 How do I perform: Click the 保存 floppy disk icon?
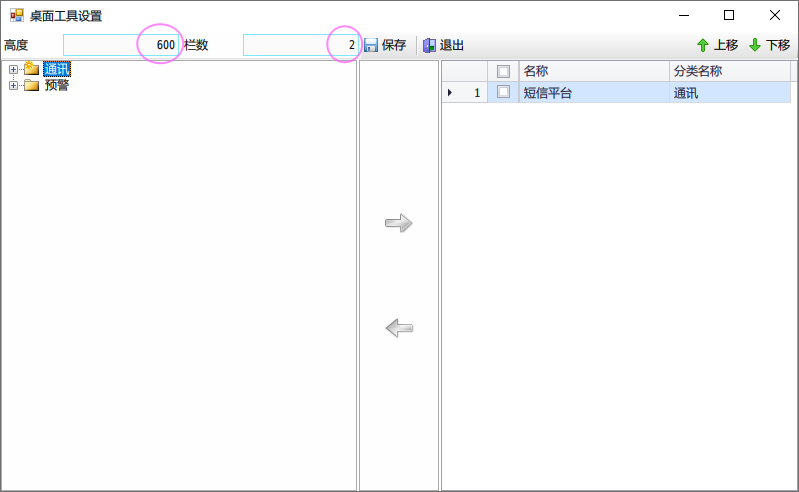370,45
